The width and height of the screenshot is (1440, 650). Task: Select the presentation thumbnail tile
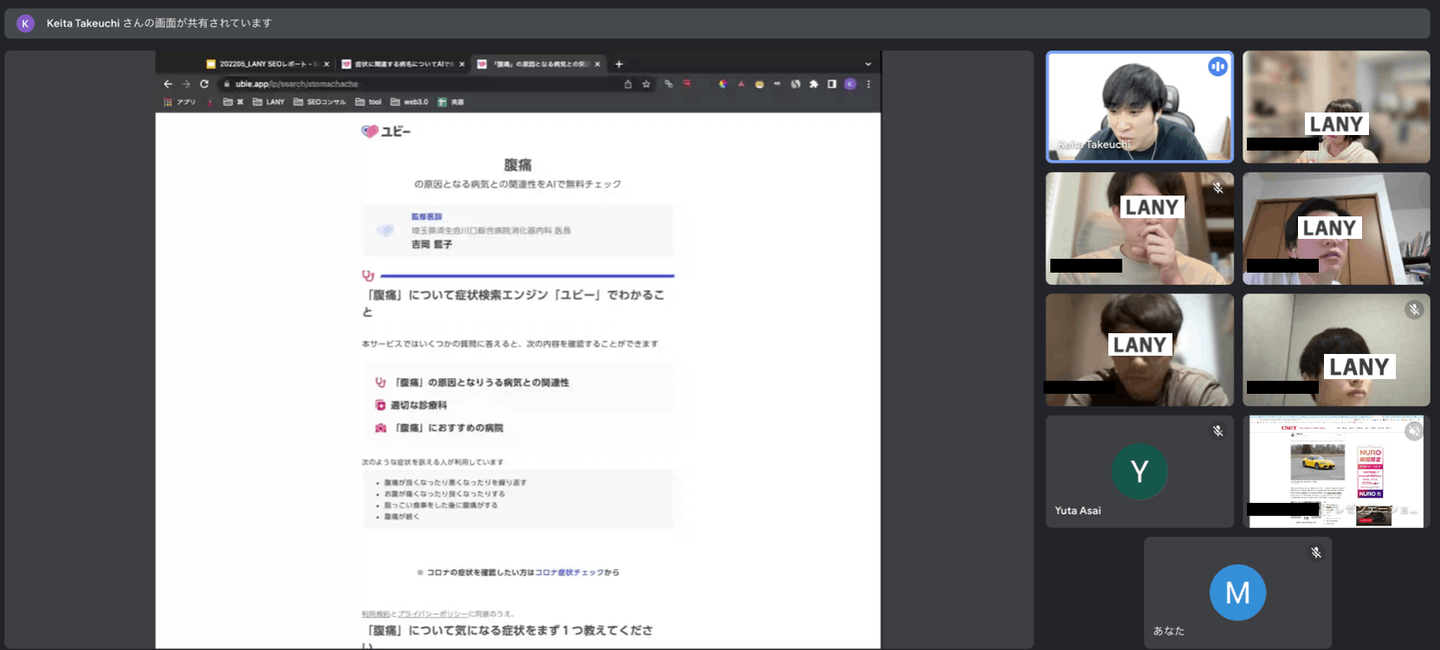[1336, 471]
